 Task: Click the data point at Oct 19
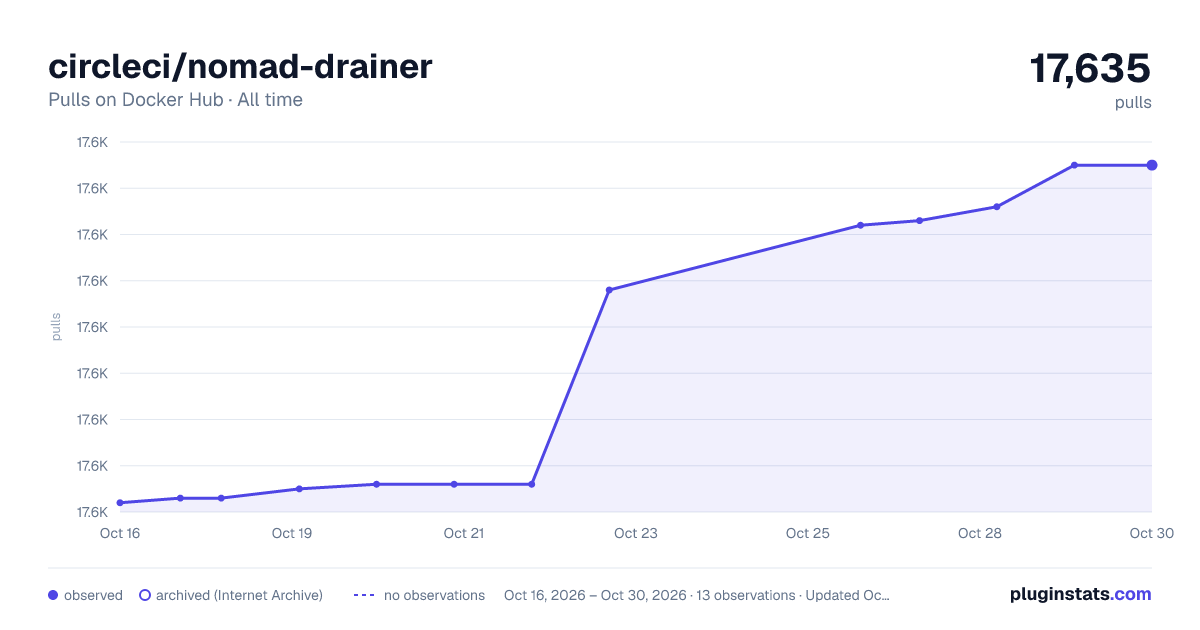pyautogui.click(x=299, y=489)
